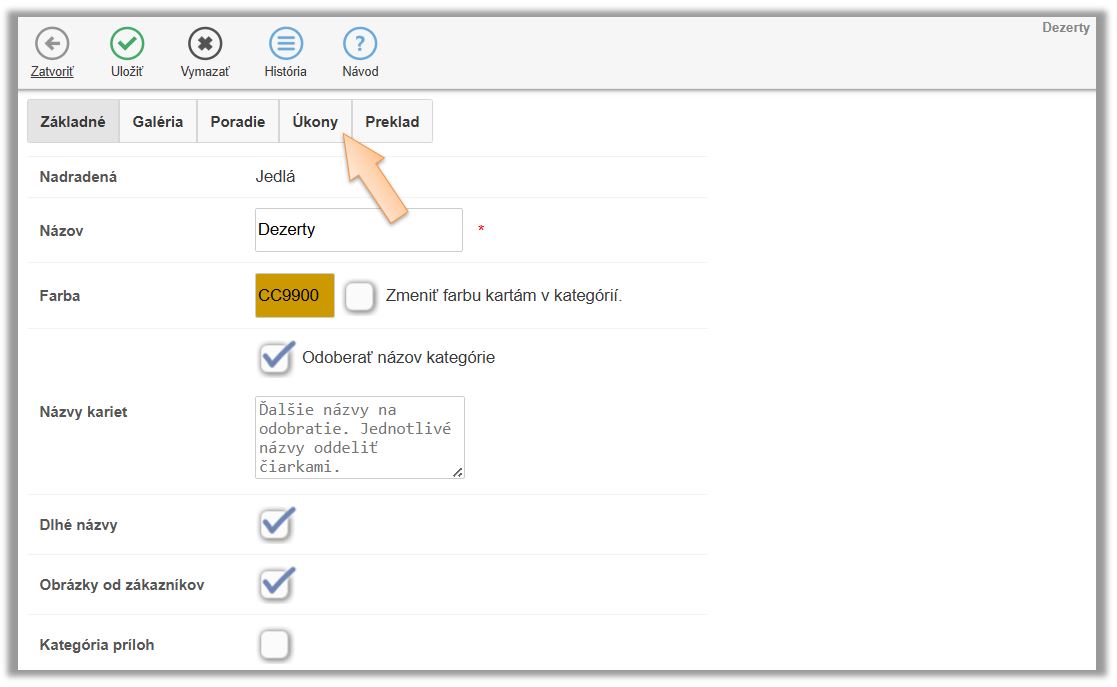1117x687 pixels.
Task: Open the Poradie tab
Action: (x=238, y=122)
